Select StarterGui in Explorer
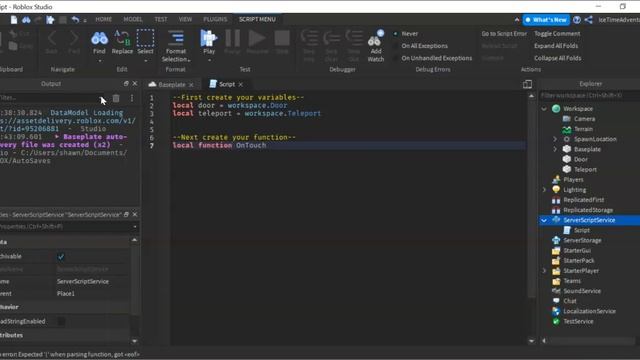This screenshot has height=360, width=640. coord(577,250)
